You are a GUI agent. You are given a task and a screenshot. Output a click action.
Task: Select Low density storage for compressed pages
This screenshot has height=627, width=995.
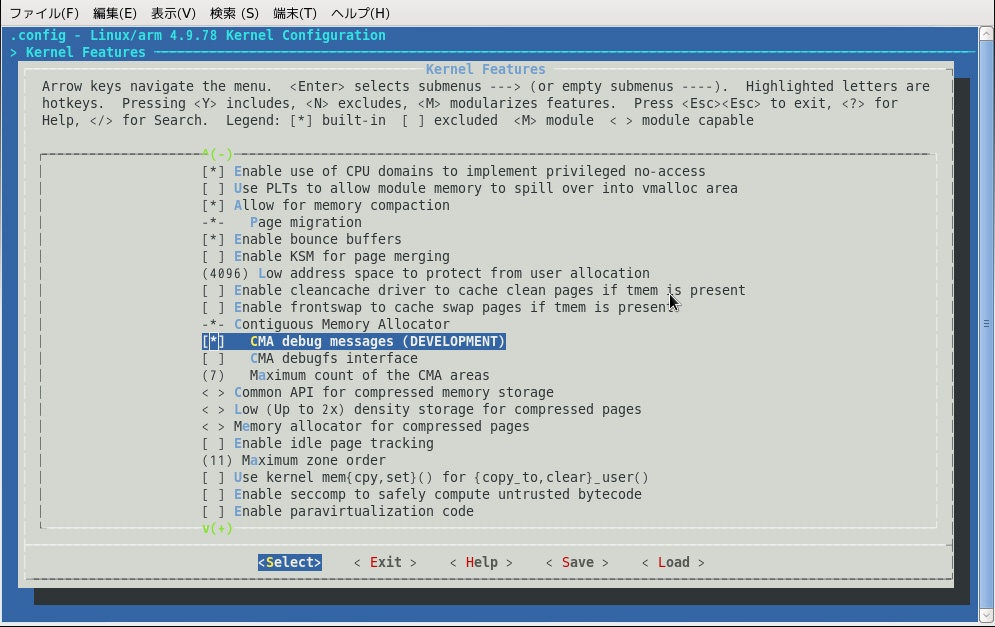422,410
